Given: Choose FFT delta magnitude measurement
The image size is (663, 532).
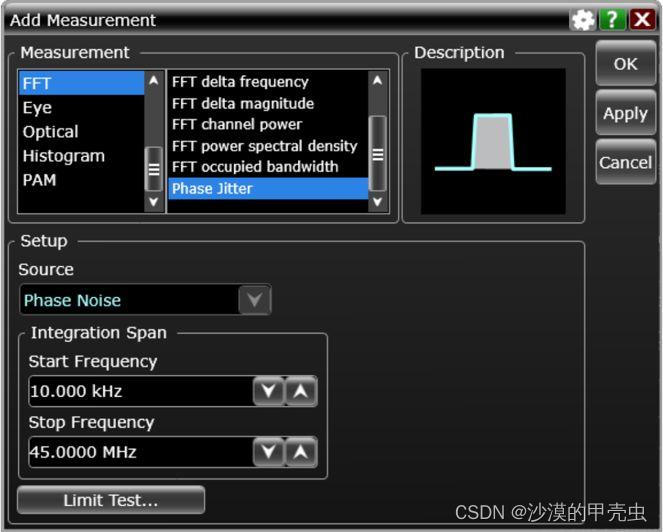Looking at the screenshot, I should click(x=268, y=103).
